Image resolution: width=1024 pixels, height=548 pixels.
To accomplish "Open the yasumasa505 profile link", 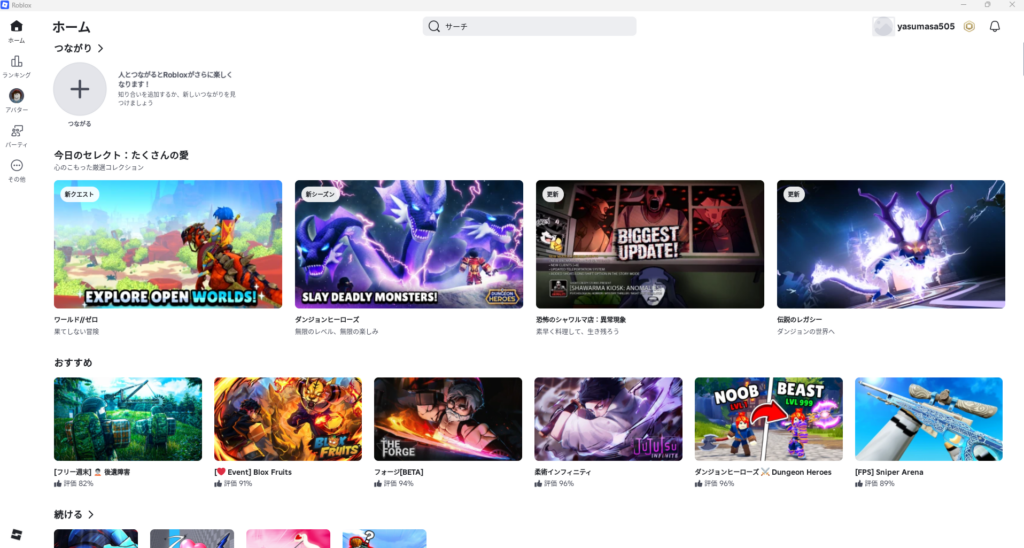I will point(925,27).
